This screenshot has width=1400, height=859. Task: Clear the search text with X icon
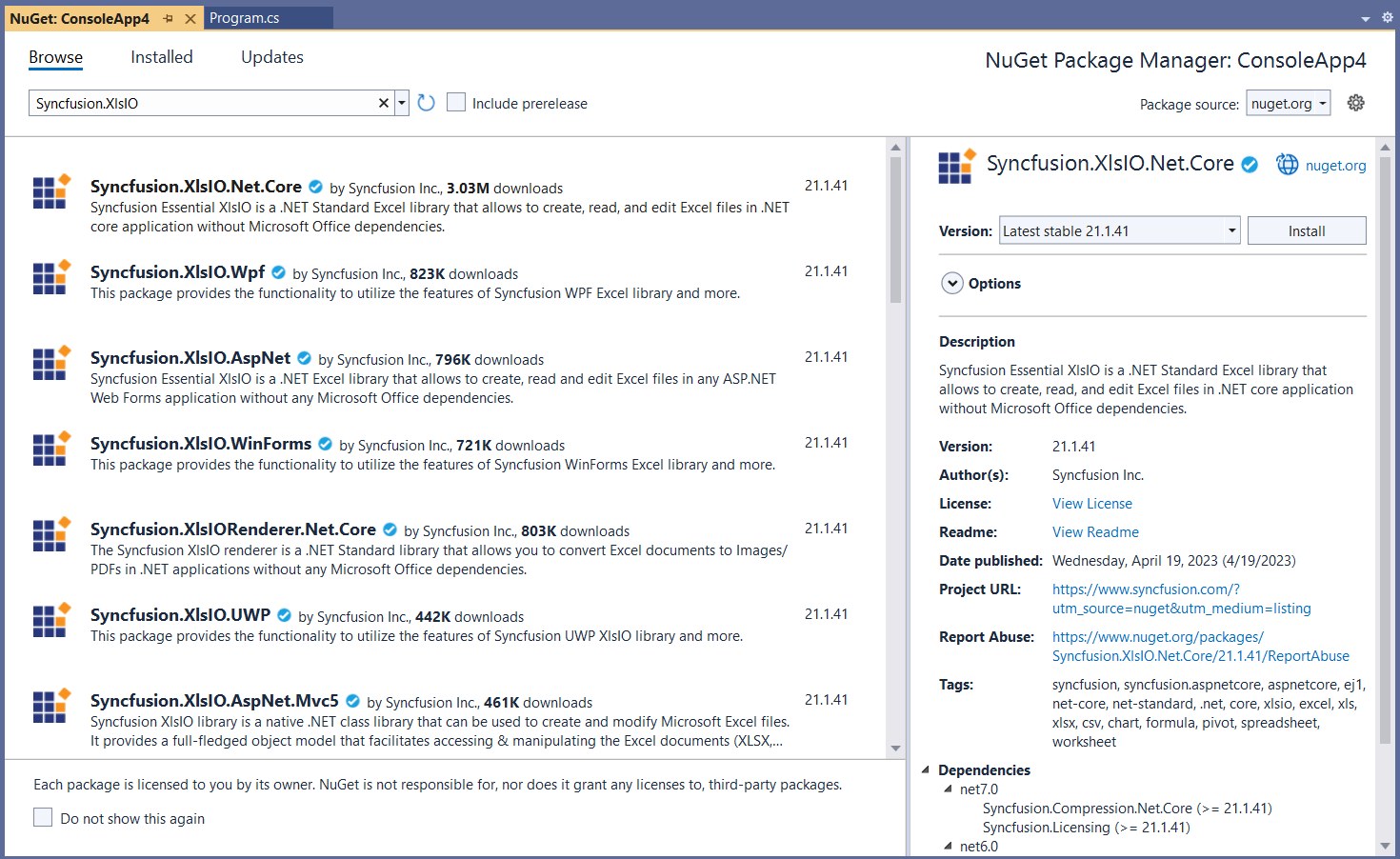pos(383,103)
